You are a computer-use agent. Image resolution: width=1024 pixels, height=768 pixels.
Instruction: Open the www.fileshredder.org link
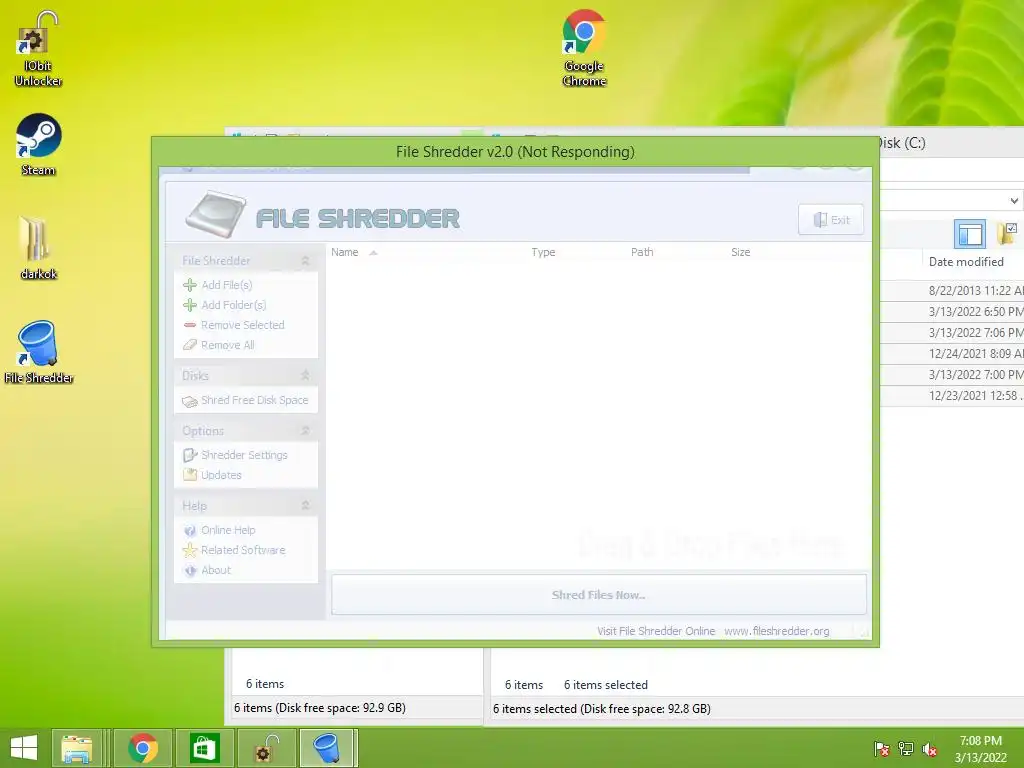pos(776,631)
